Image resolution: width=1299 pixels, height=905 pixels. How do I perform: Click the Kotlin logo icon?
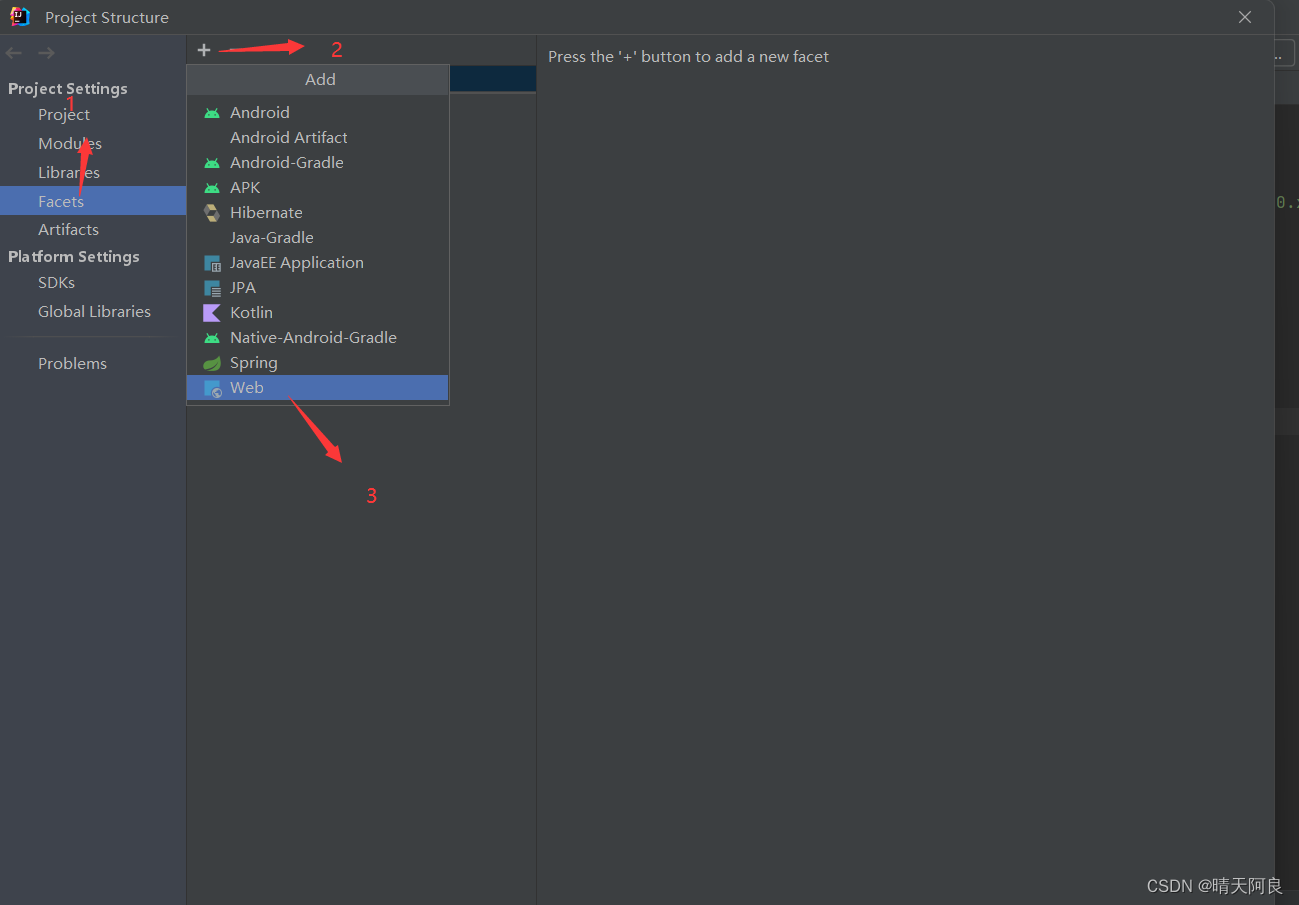[x=212, y=313]
